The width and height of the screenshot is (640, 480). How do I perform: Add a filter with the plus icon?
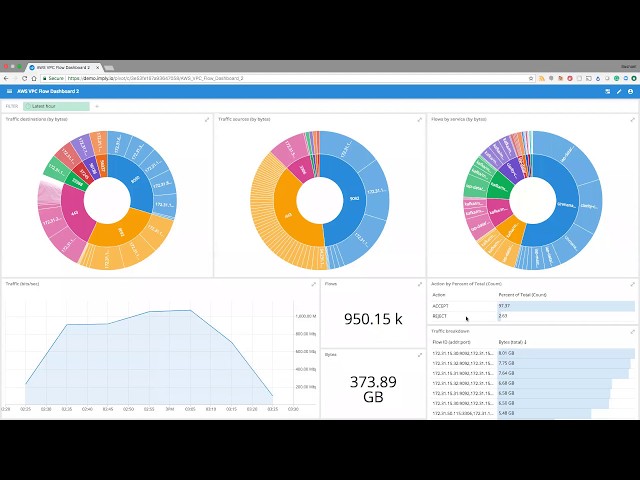[x=97, y=107]
